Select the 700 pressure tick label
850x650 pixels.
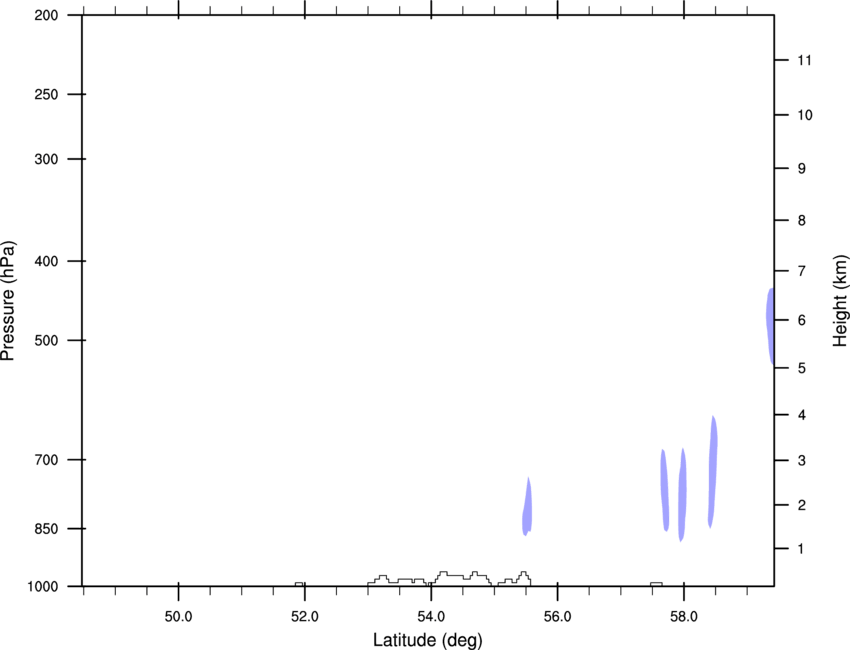point(46,460)
